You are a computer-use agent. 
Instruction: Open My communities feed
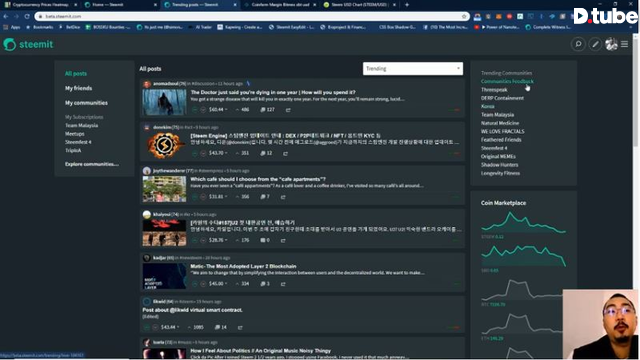(86, 103)
